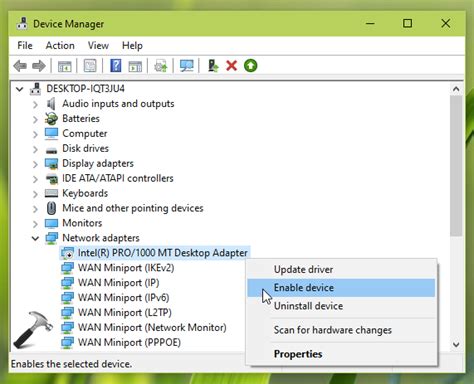Expand the Monitors chevron

[x=35, y=224]
